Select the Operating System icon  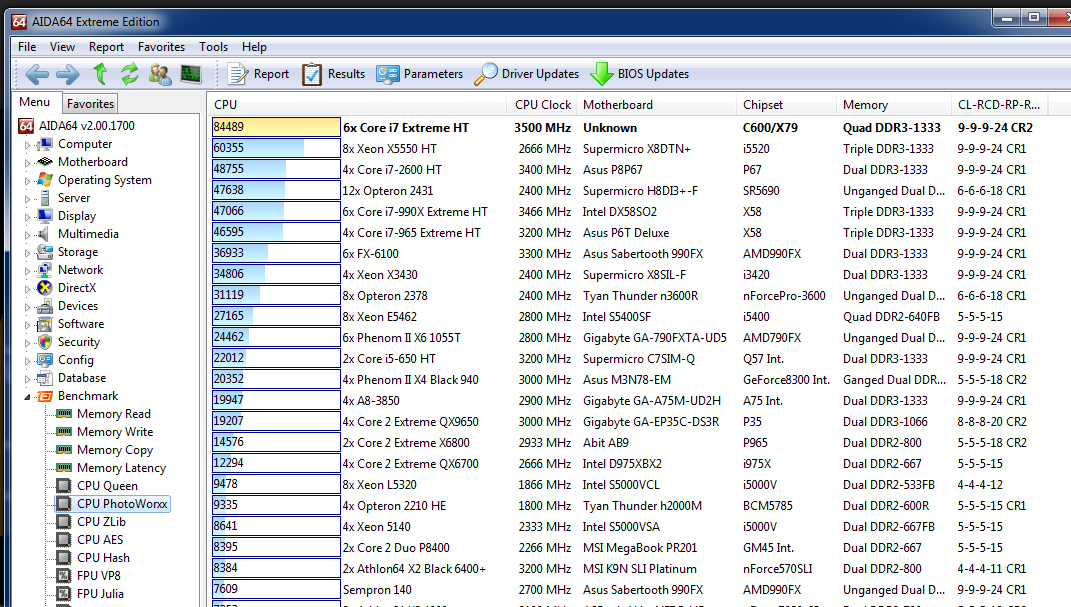pos(45,180)
